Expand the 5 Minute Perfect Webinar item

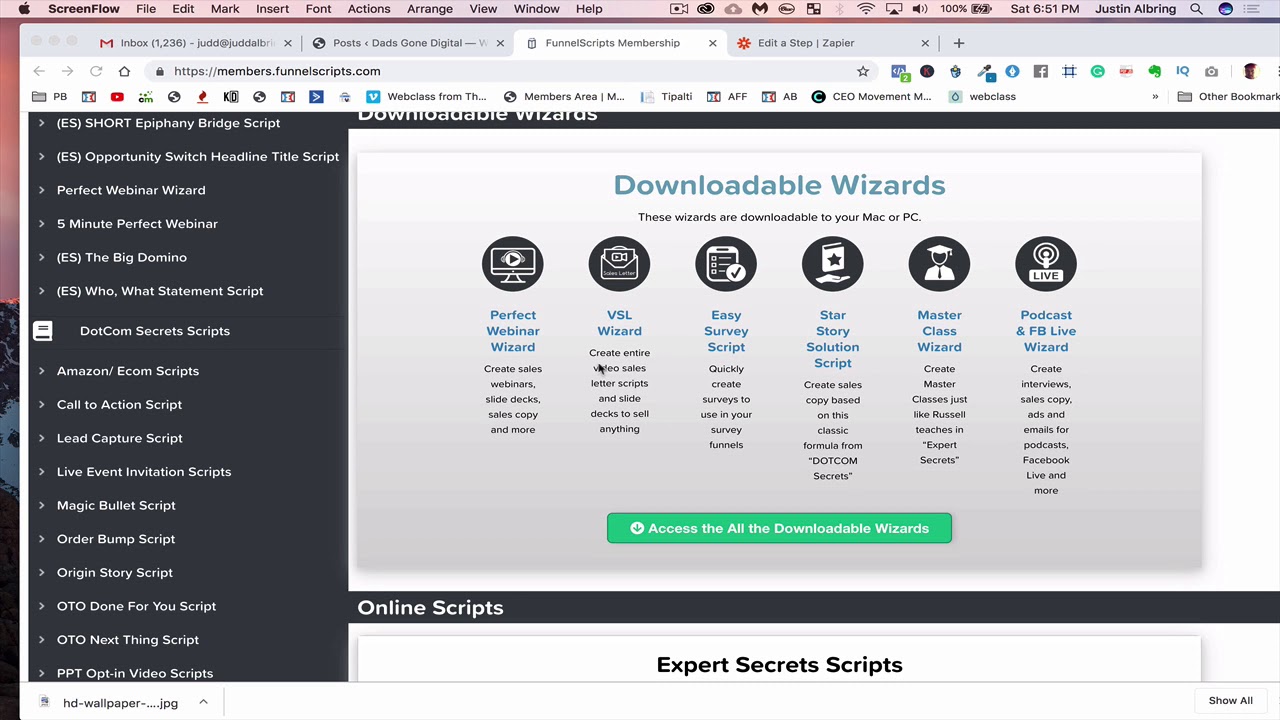(x=41, y=224)
